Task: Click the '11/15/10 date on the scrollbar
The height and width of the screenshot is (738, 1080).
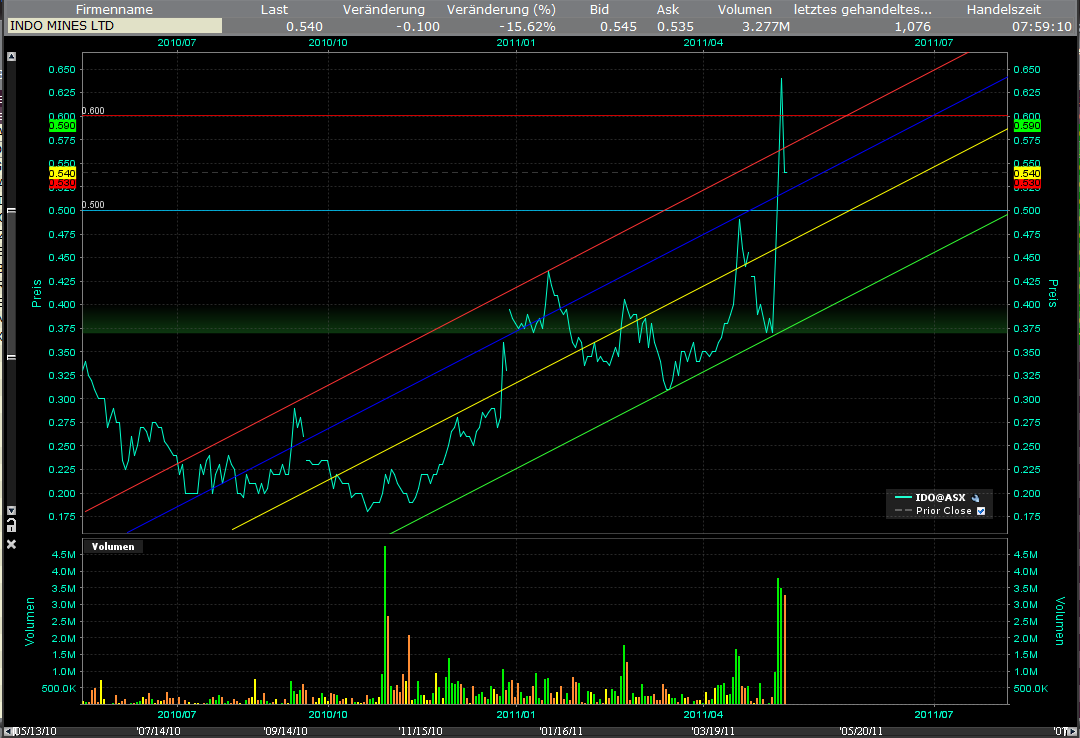Action: click(420, 731)
